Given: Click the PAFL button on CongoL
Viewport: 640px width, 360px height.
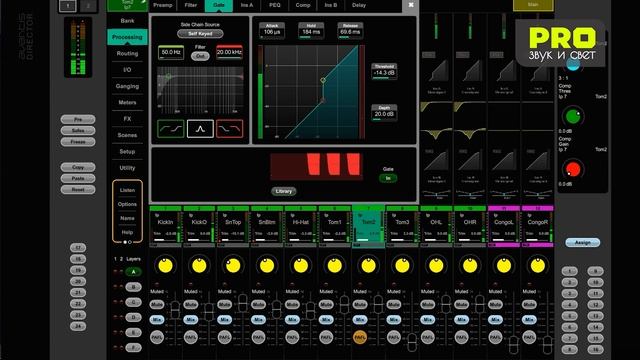Looking at the screenshot, I should click(x=496, y=337).
